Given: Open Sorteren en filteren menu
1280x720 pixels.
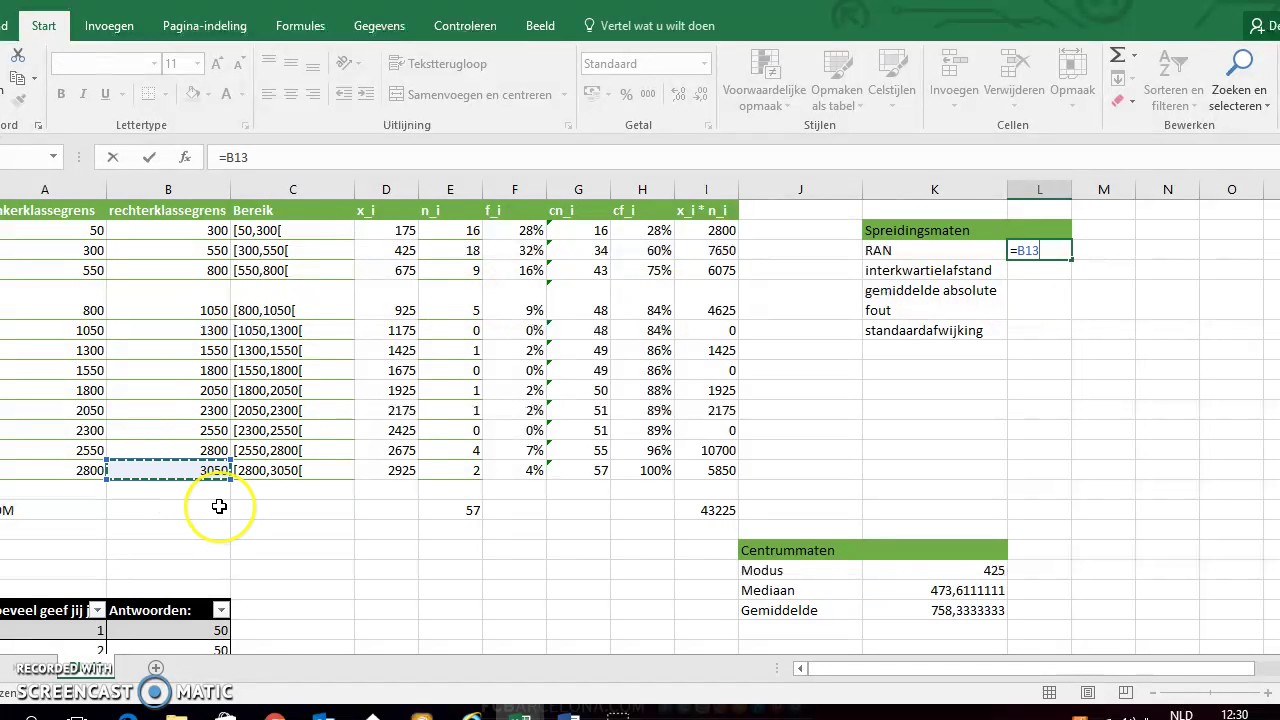Looking at the screenshot, I should 1173,80.
